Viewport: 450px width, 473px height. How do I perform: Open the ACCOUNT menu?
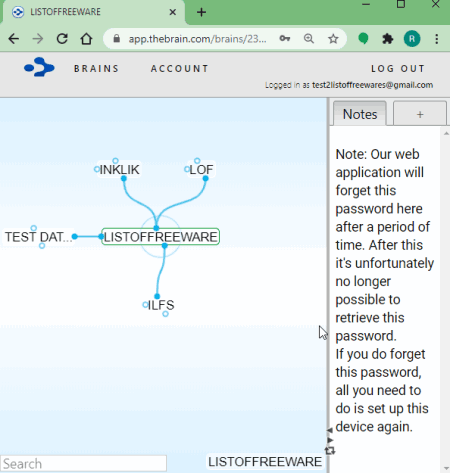pos(180,69)
